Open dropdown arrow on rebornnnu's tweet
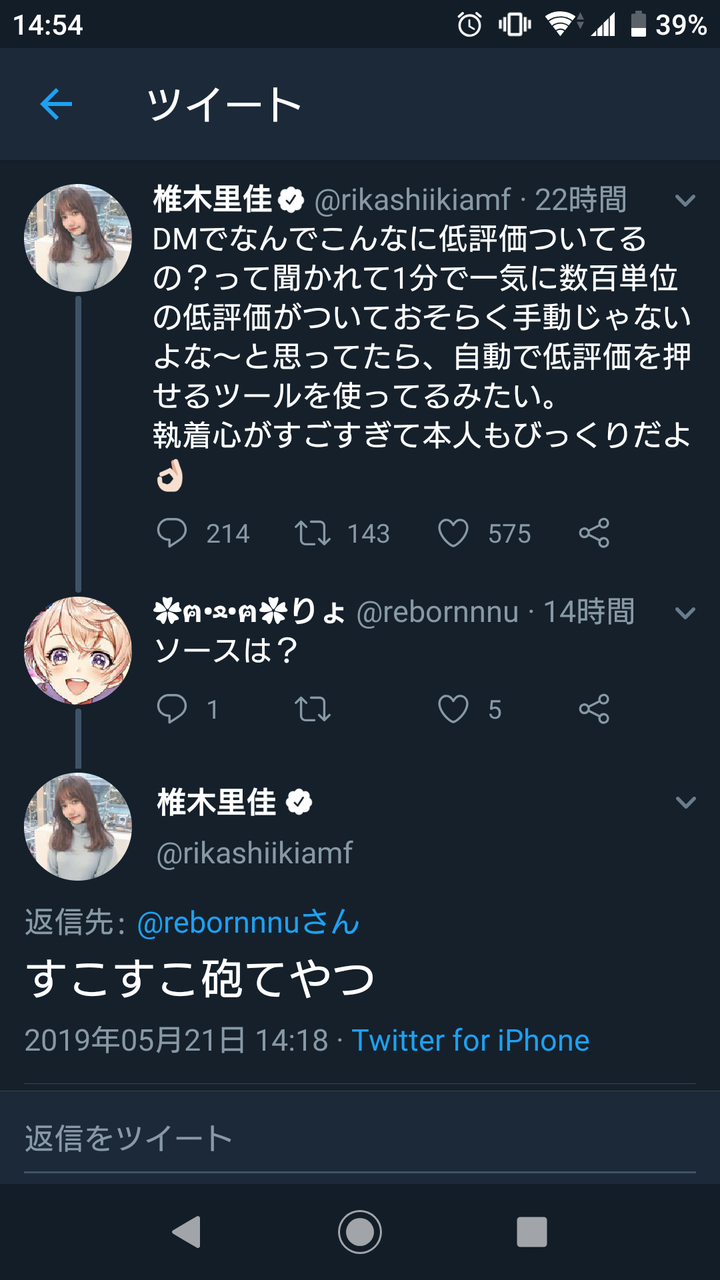 pyautogui.click(x=685, y=612)
